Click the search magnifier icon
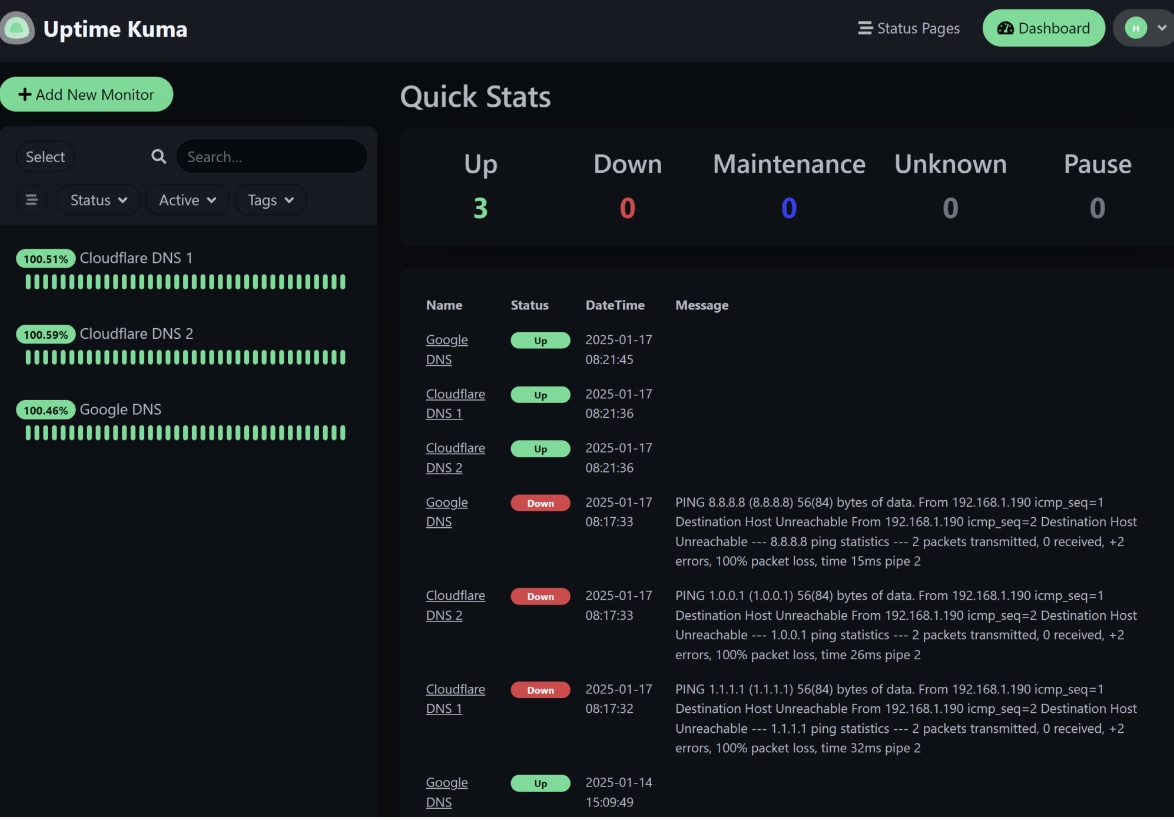 pos(159,157)
